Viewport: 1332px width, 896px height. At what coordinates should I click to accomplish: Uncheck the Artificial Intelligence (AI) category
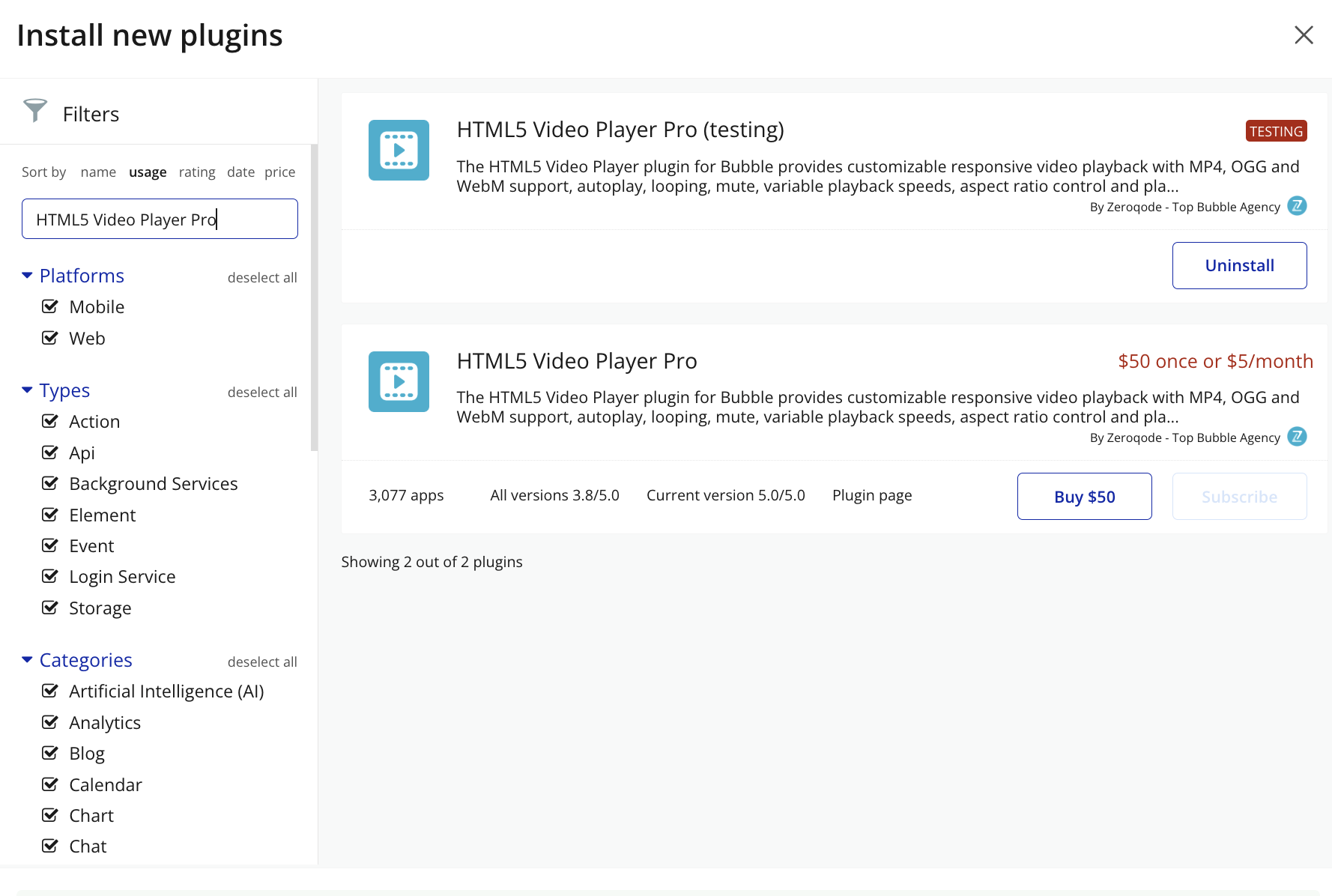pyautogui.click(x=50, y=691)
